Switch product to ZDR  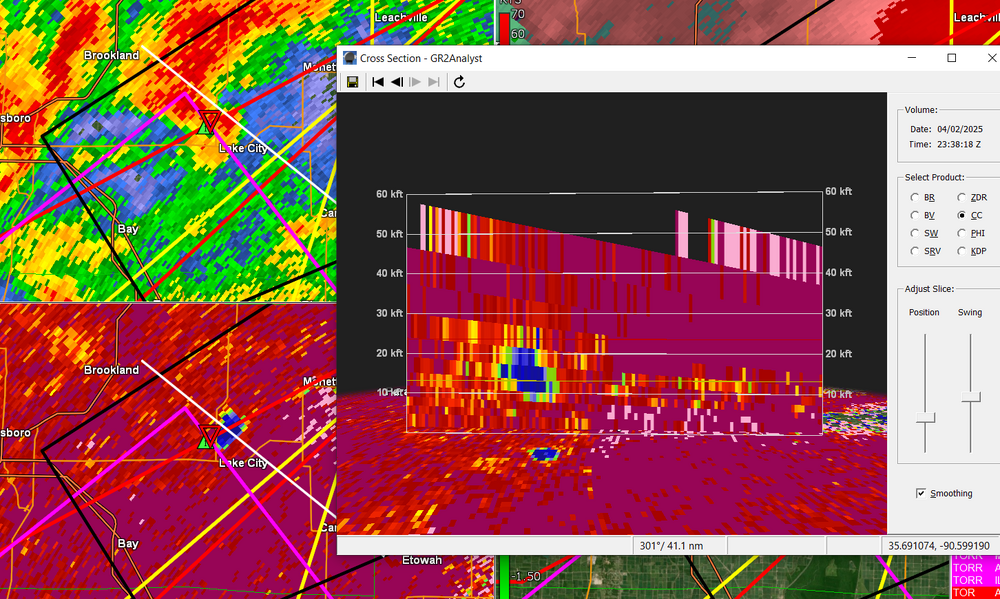(962, 197)
